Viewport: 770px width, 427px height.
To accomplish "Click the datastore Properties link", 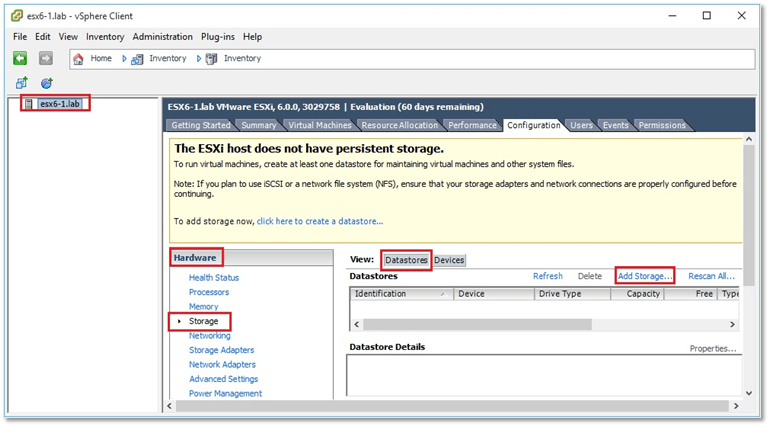I will (713, 348).
